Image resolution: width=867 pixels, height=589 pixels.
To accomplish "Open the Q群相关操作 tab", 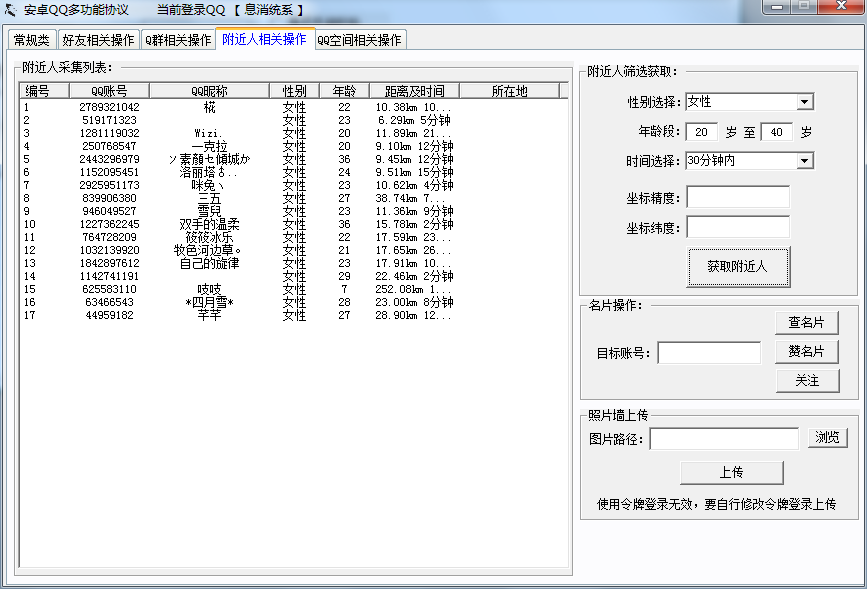I will 178,40.
